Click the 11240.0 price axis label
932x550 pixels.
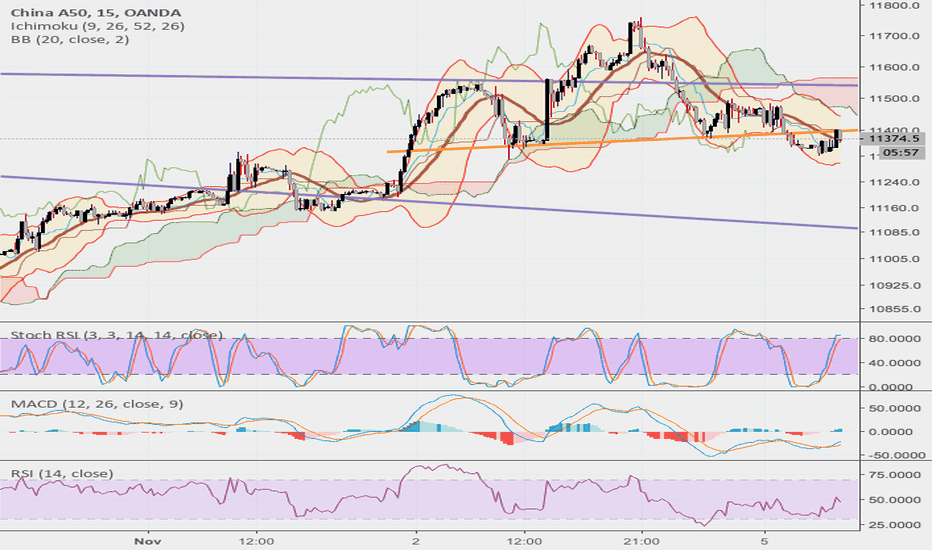894,182
